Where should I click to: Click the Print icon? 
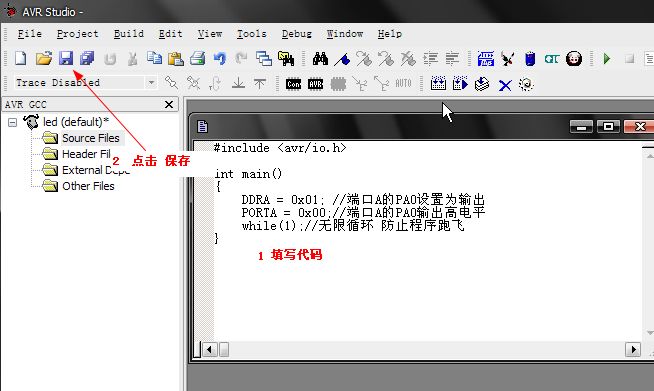(x=198, y=58)
